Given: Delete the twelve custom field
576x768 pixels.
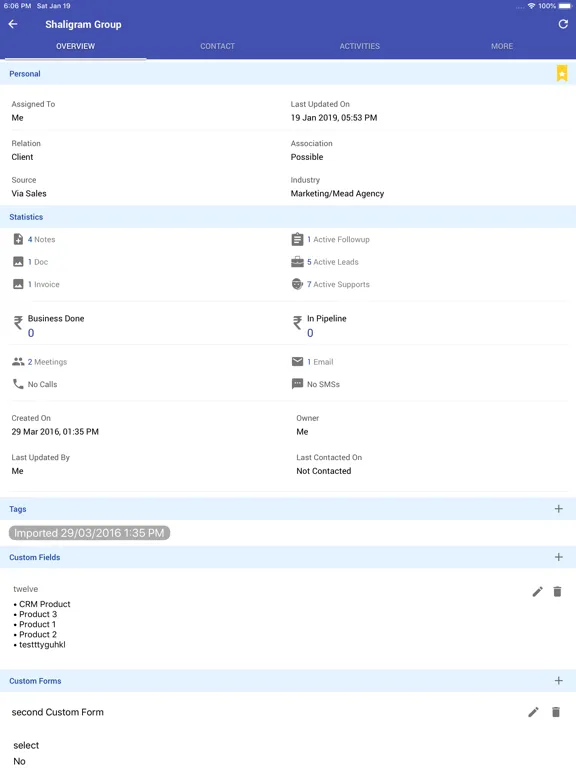Looking at the screenshot, I should coord(557,592).
